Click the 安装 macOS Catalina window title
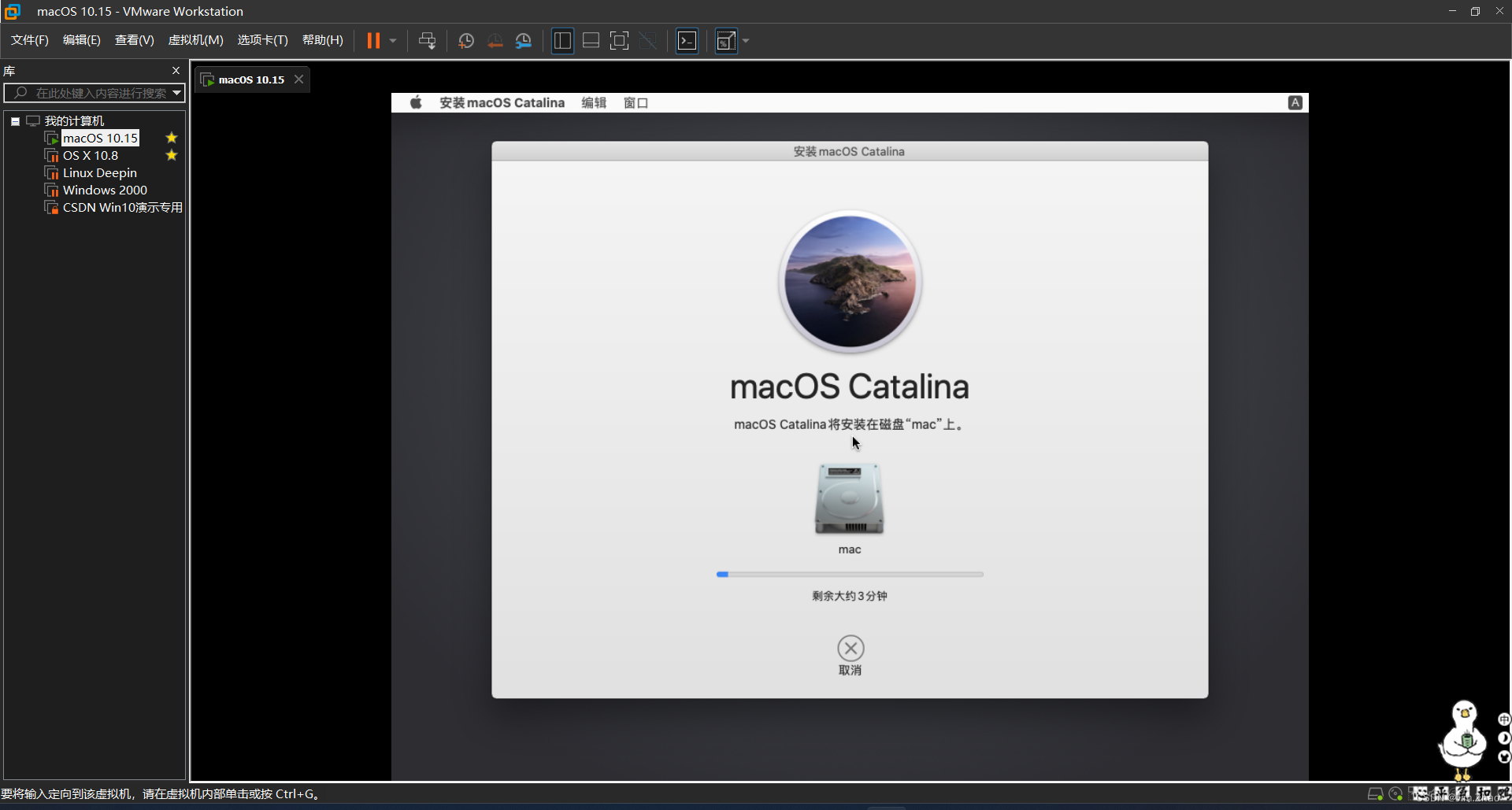Image resolution: width=1512 pixels, height=810 pixels. pos(849,151)
